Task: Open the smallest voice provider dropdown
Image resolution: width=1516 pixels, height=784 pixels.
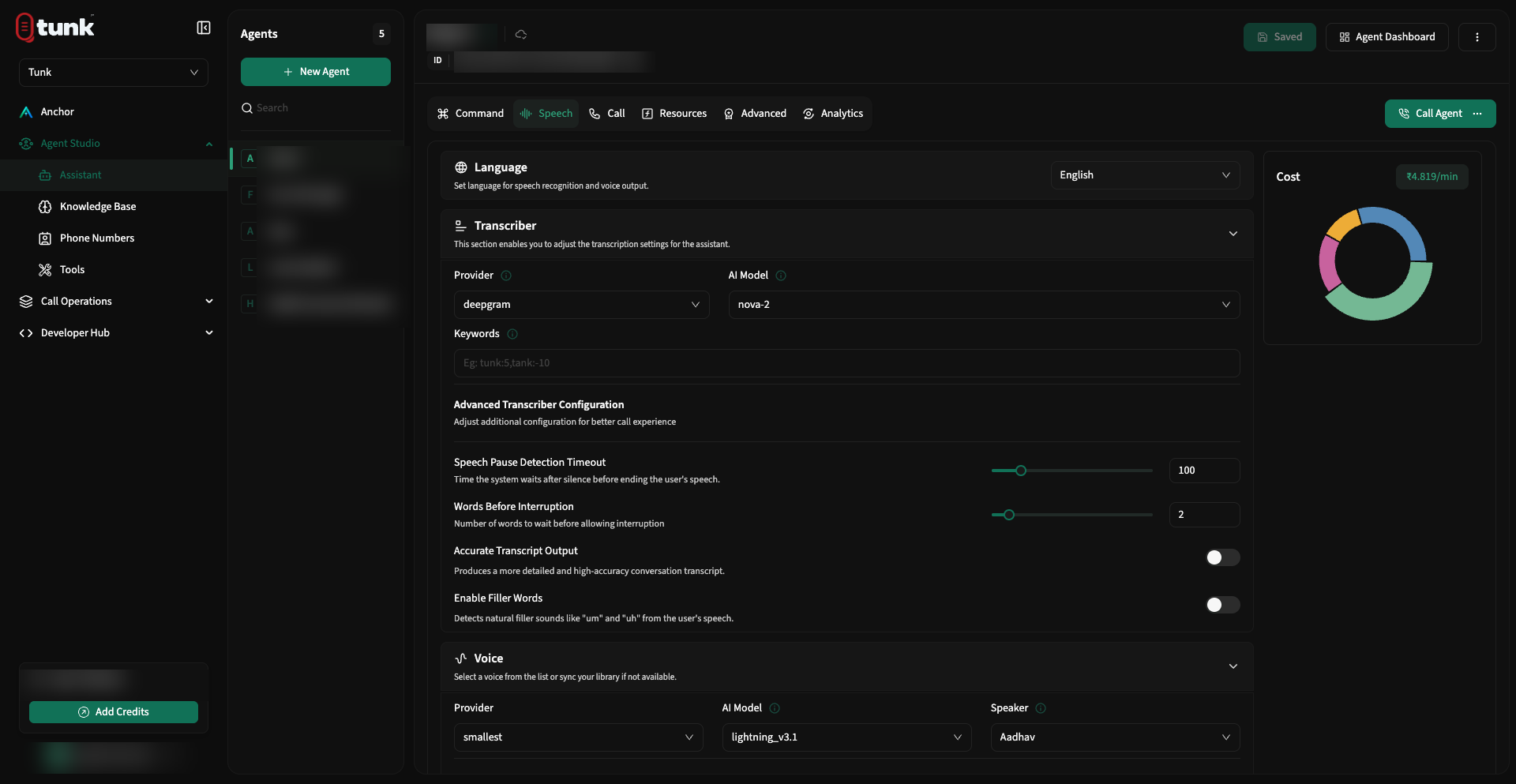Action: pyautogui.click(x=578, y=737)
